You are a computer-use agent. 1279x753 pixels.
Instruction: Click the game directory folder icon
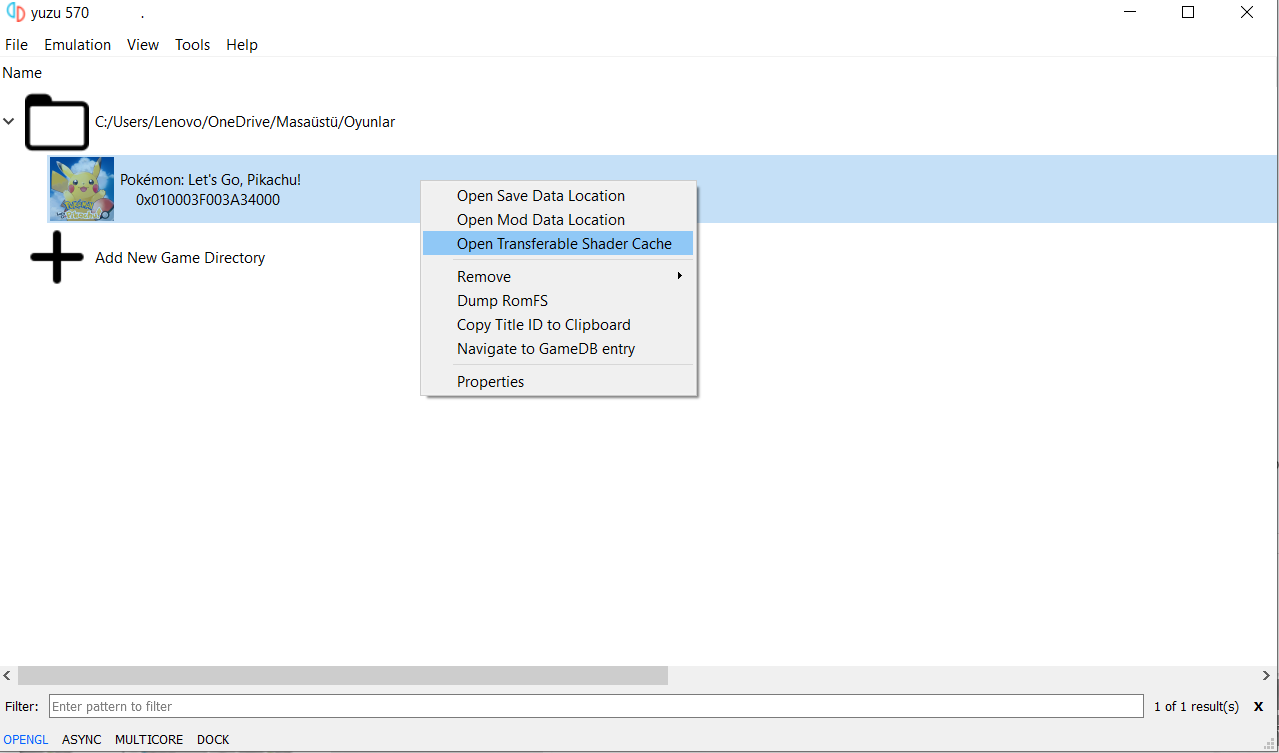tap(57, 122)
